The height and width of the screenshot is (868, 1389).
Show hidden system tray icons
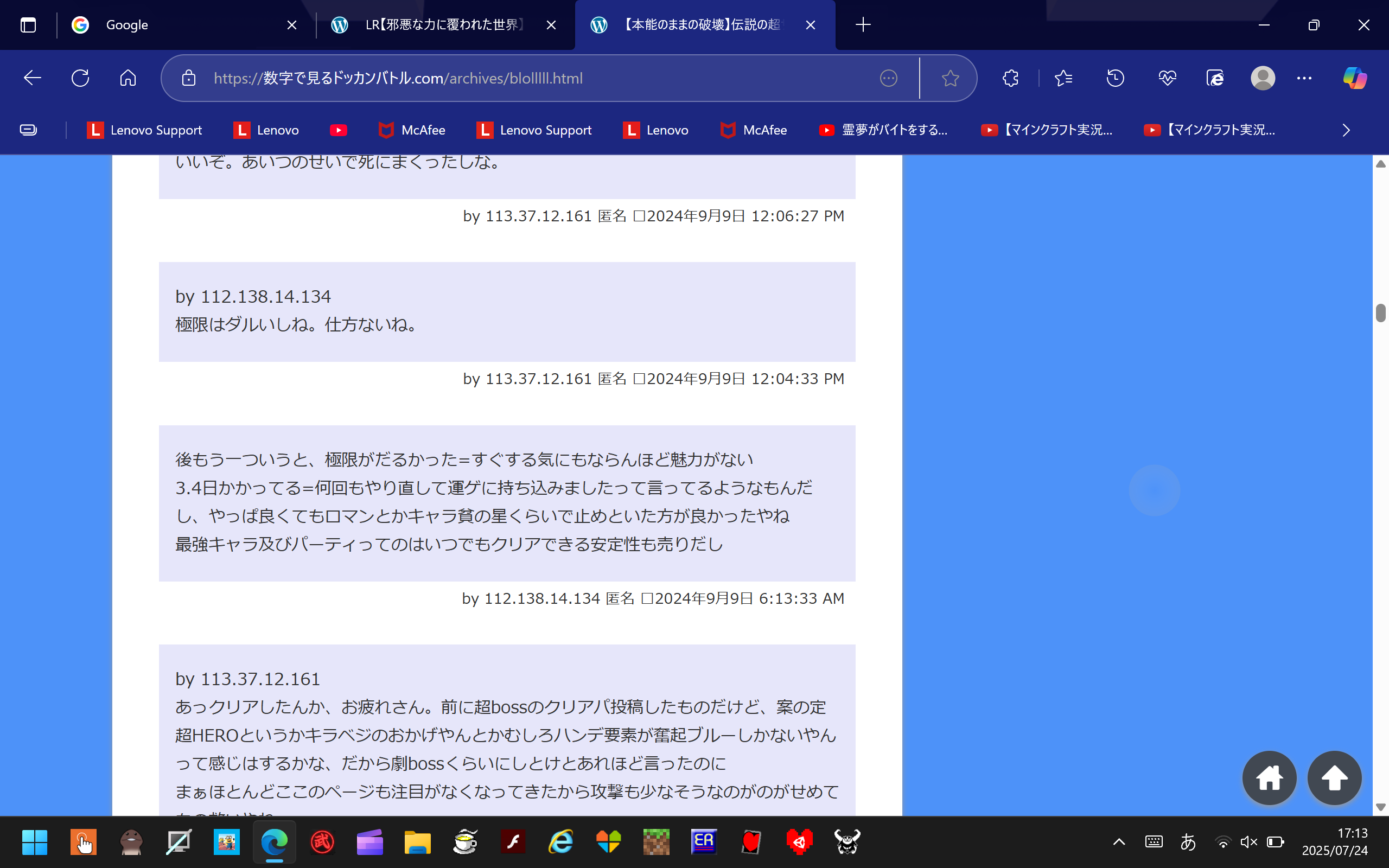pos(1119,842)
